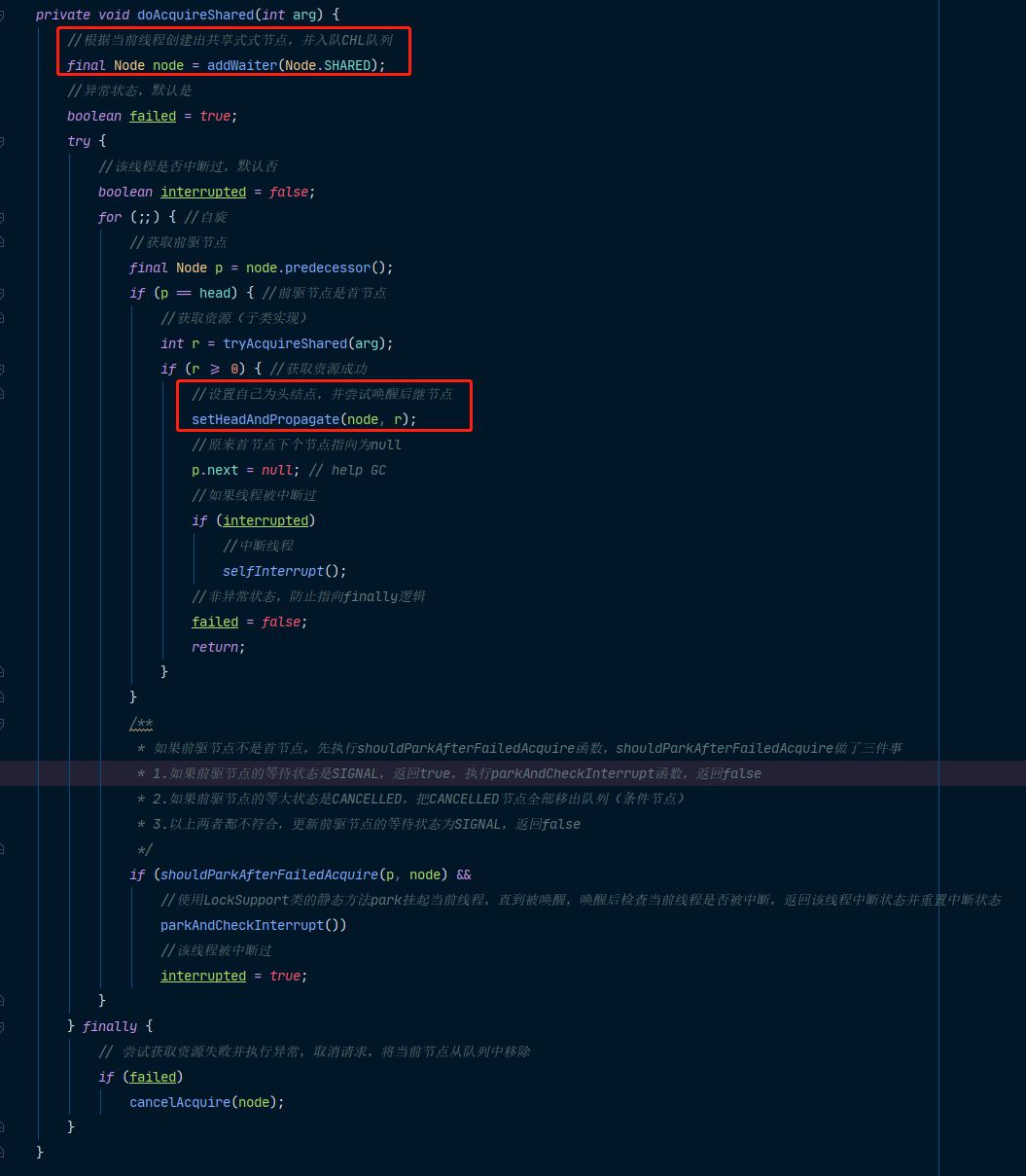Collapse the finally block fold marker

point(2,1026)
